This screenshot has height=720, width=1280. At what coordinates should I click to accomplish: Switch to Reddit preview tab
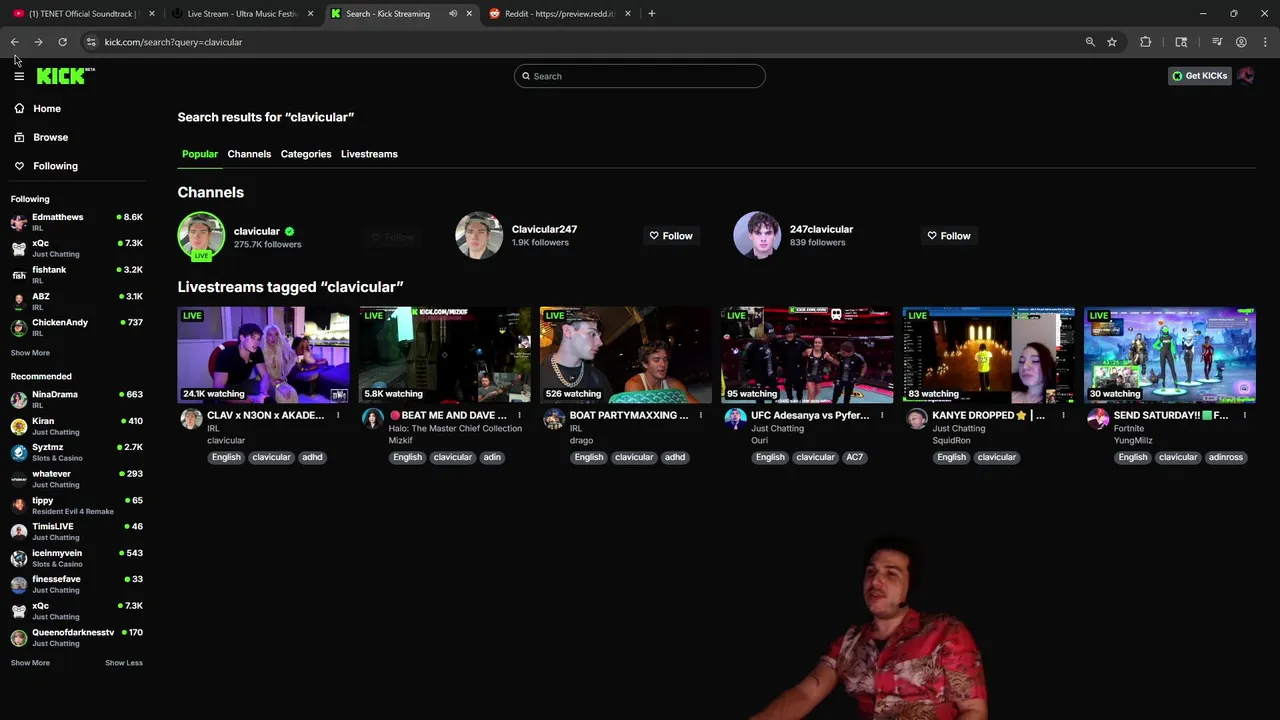pos(559,13)
